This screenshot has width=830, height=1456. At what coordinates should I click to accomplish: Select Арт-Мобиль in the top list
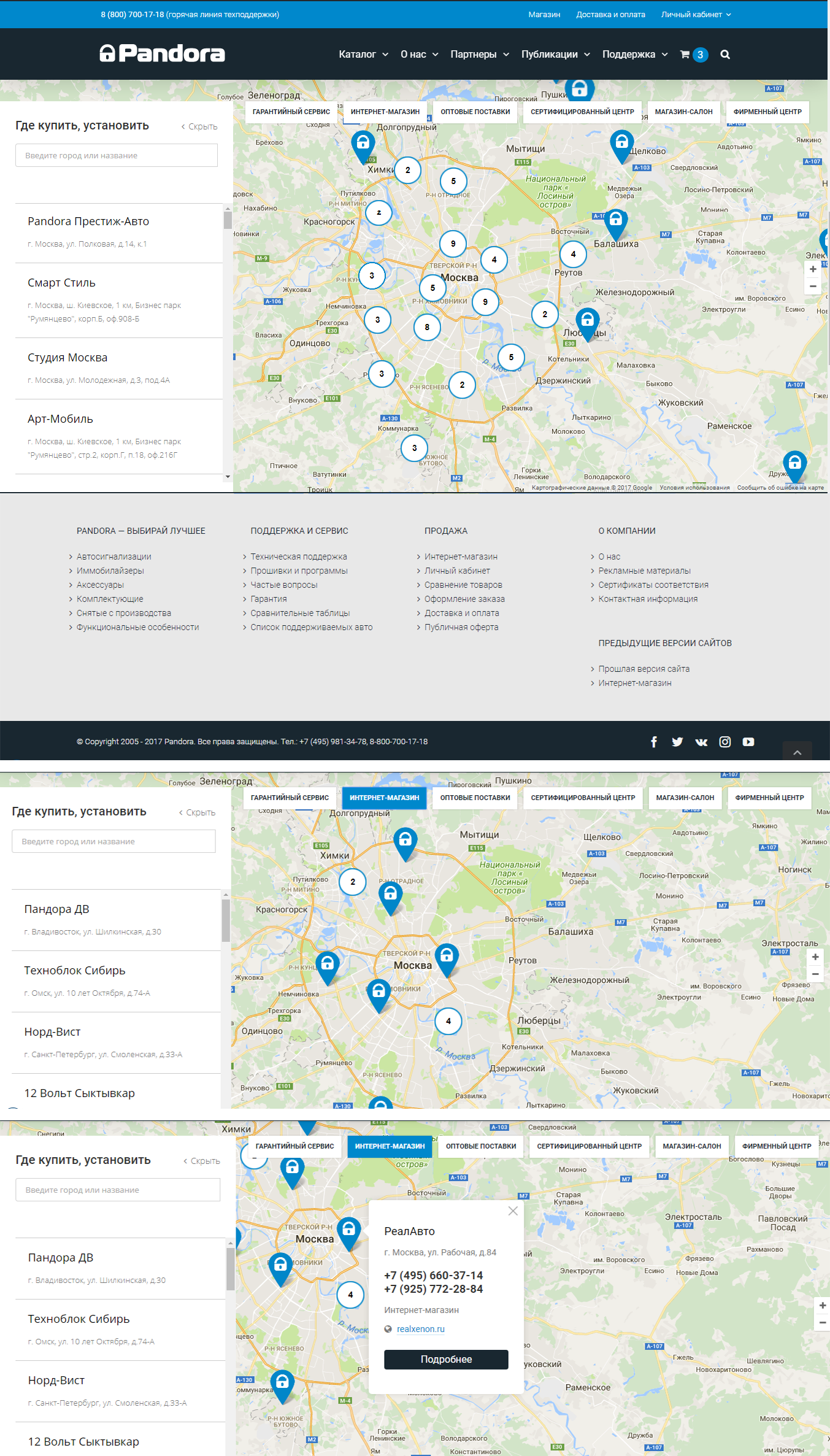coord(119,437)
